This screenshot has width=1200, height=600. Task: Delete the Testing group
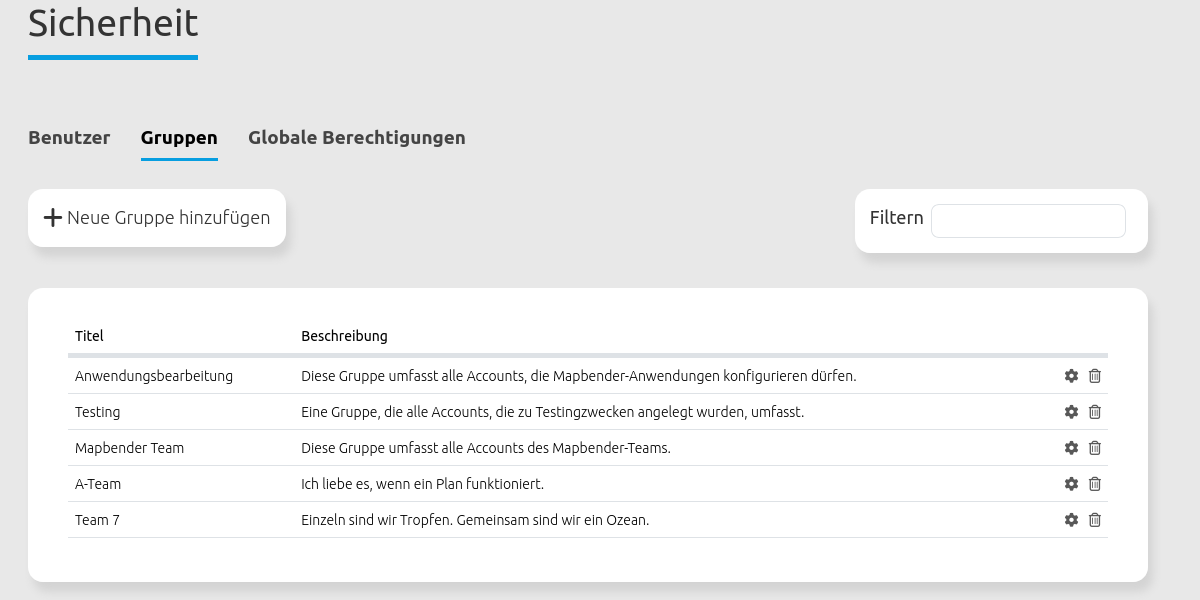[1095, 412]
